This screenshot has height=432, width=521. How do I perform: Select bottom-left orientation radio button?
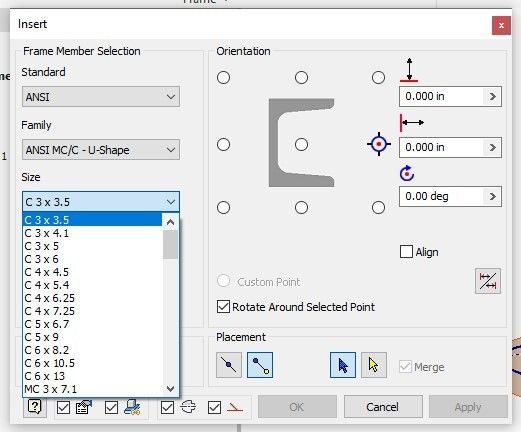point(223,207)
